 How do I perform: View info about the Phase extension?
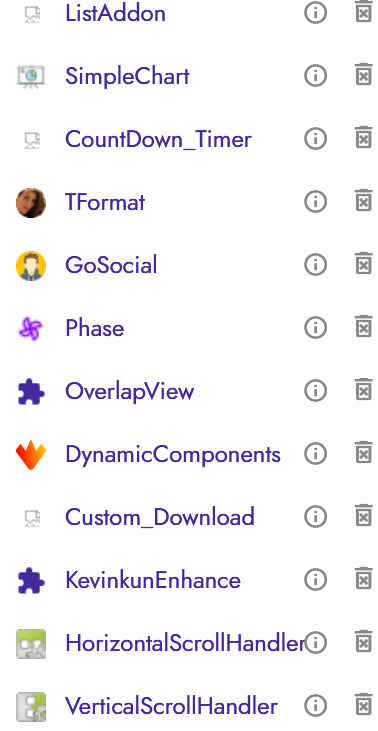pyautogui.click(x=316, y=328)
